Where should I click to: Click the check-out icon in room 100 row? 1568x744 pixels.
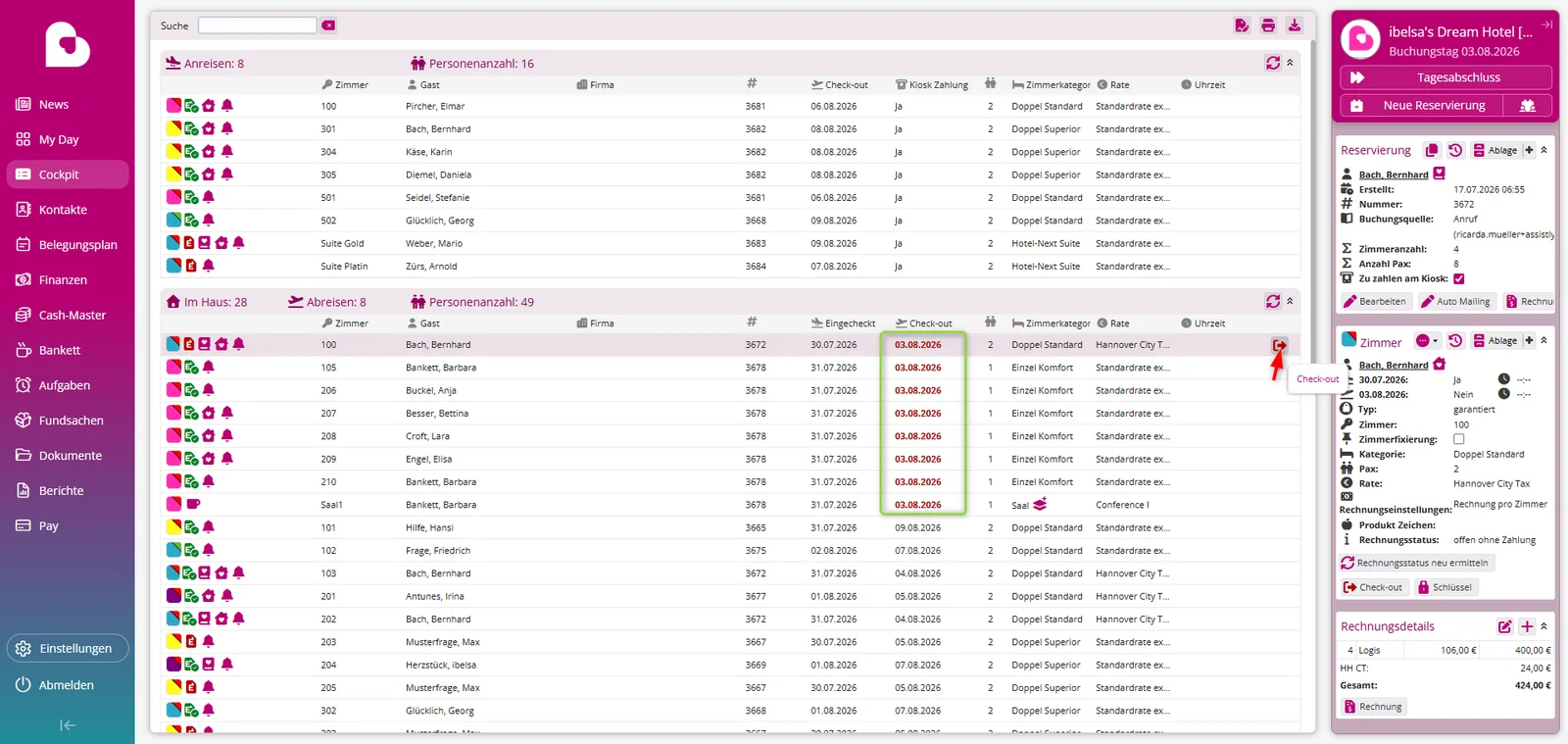point(1279,345)
